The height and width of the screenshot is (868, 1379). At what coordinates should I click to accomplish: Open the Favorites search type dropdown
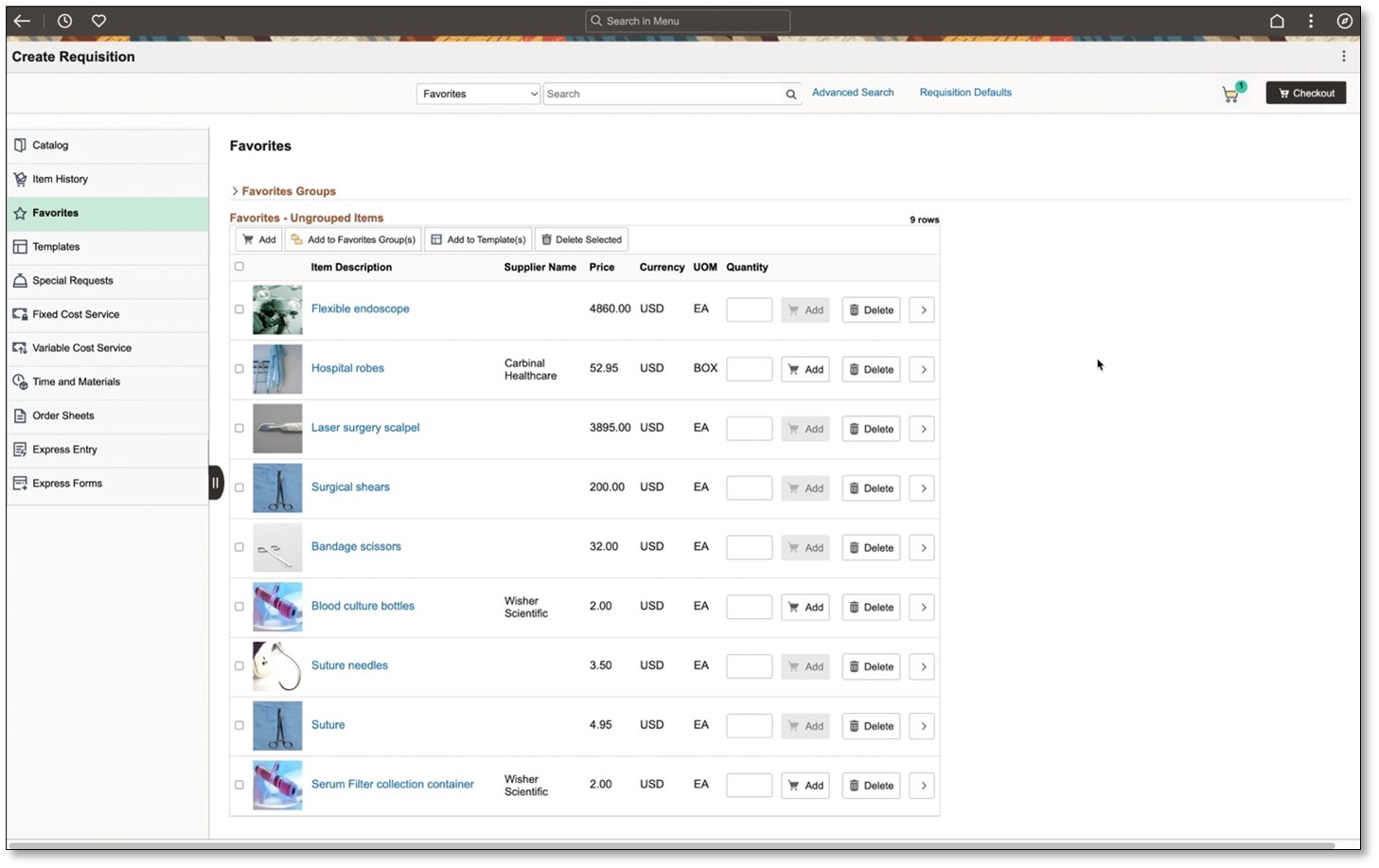coord(478,94)
